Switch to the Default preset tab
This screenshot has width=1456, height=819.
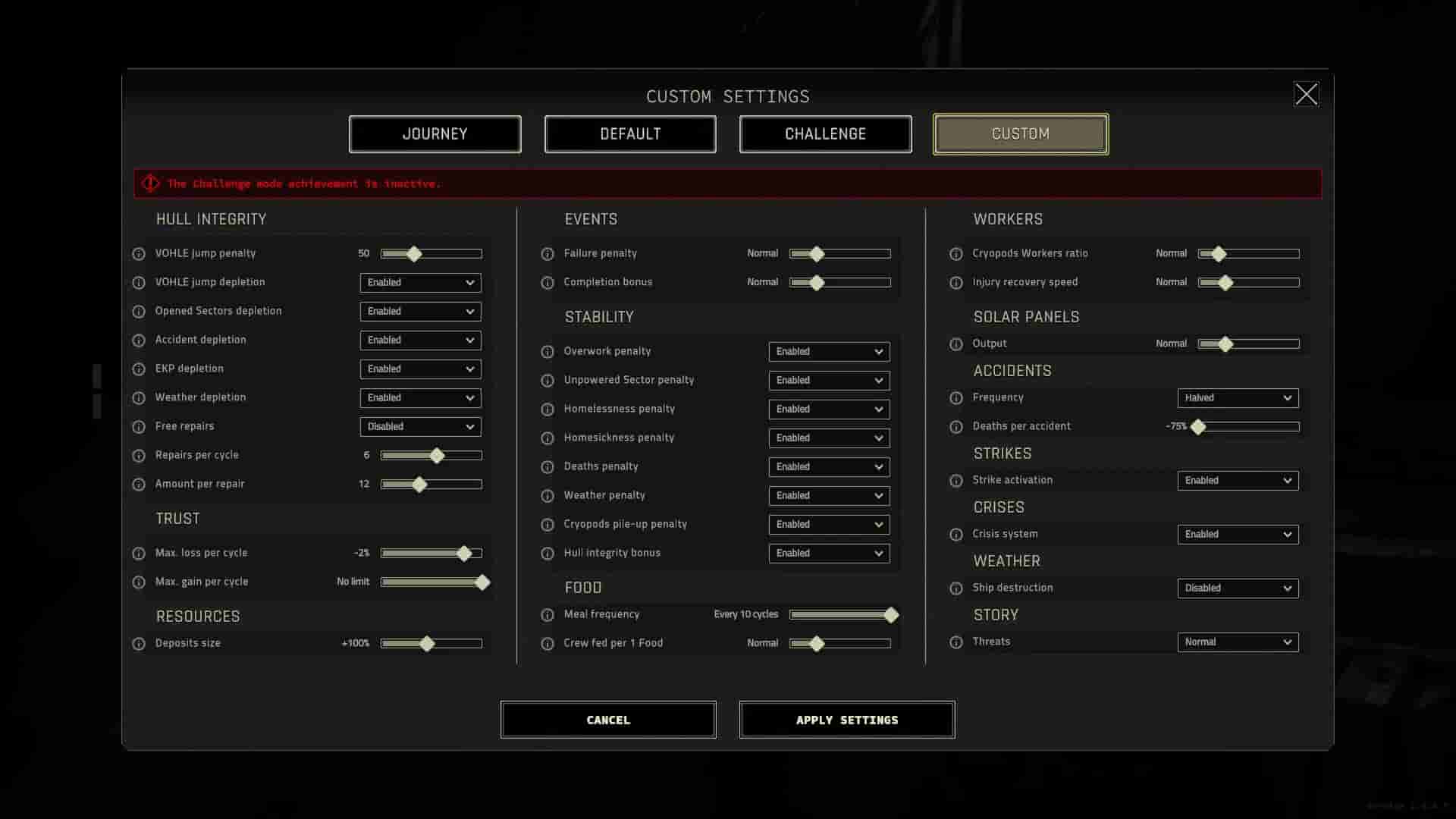tap(630, 134)
